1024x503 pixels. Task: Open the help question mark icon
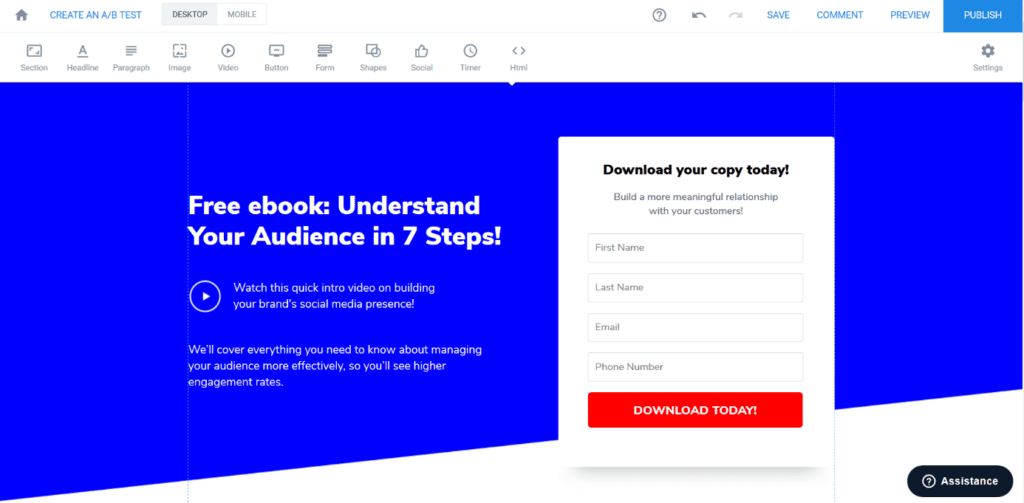coord(660,15)
